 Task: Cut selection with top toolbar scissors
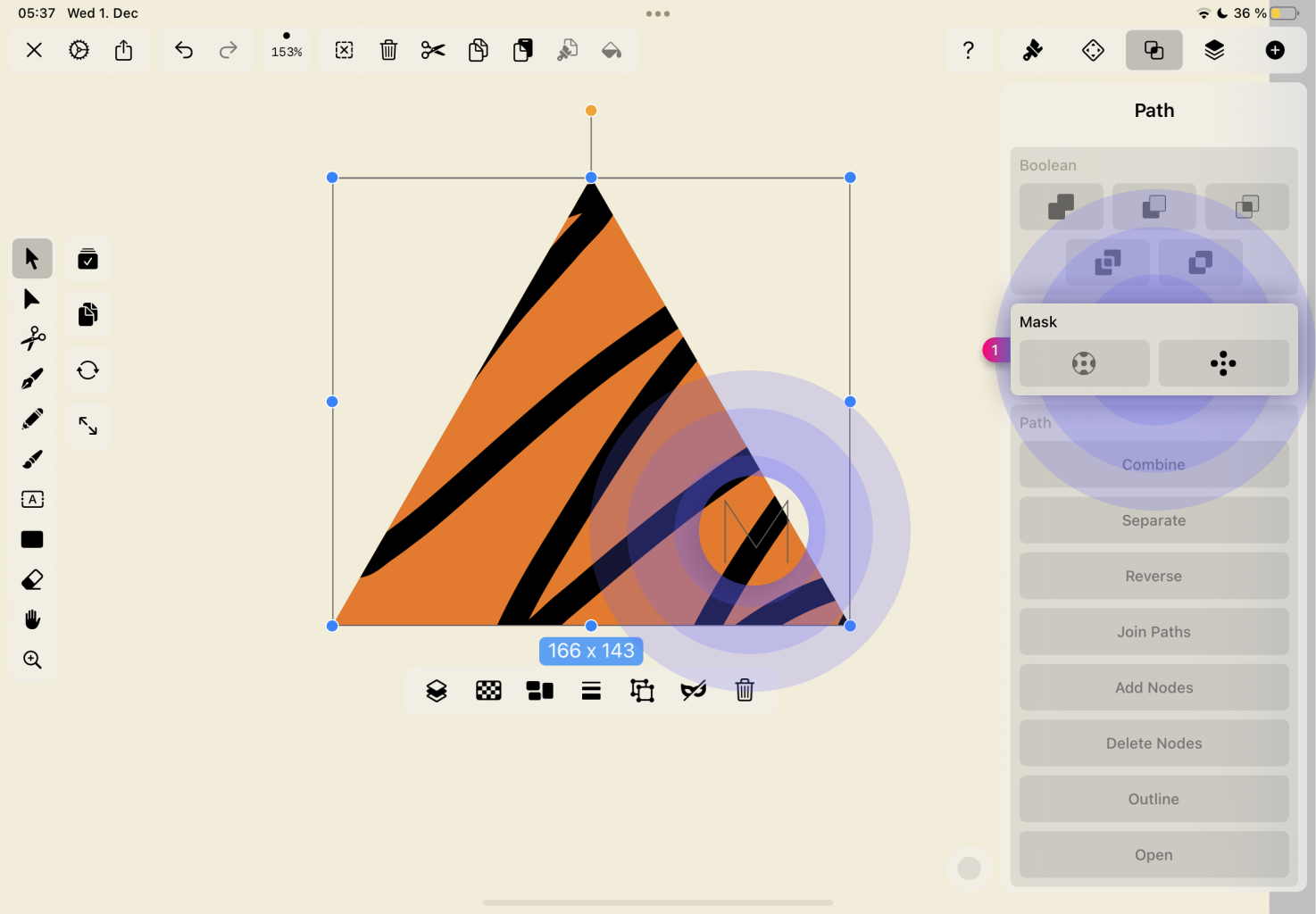point(433,51)
